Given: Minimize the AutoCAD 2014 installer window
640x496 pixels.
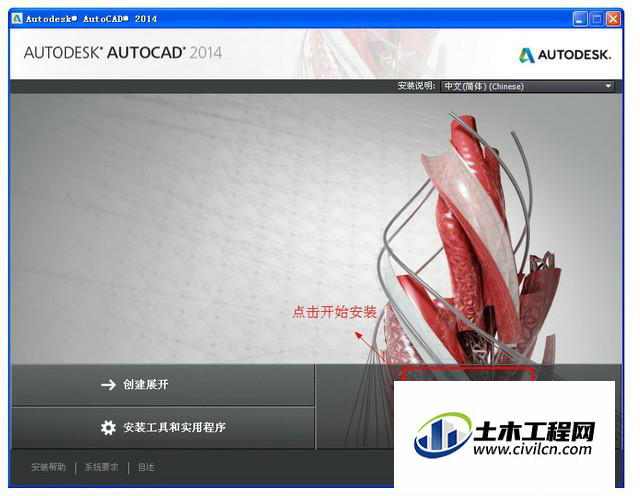Looking at the screenshot, I should (x=580, y=19).
